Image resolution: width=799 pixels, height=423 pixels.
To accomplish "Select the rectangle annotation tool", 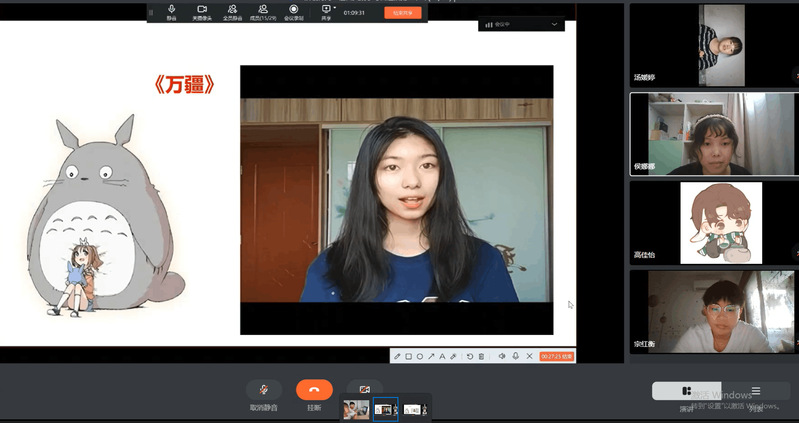I will coord(408,356).
